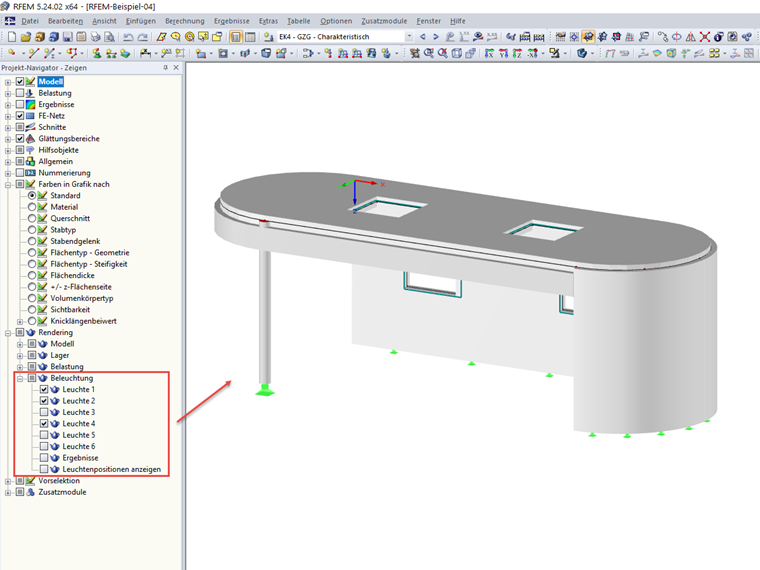
Task: Click the Save diskette icon
Action: [x=67, y=37]
